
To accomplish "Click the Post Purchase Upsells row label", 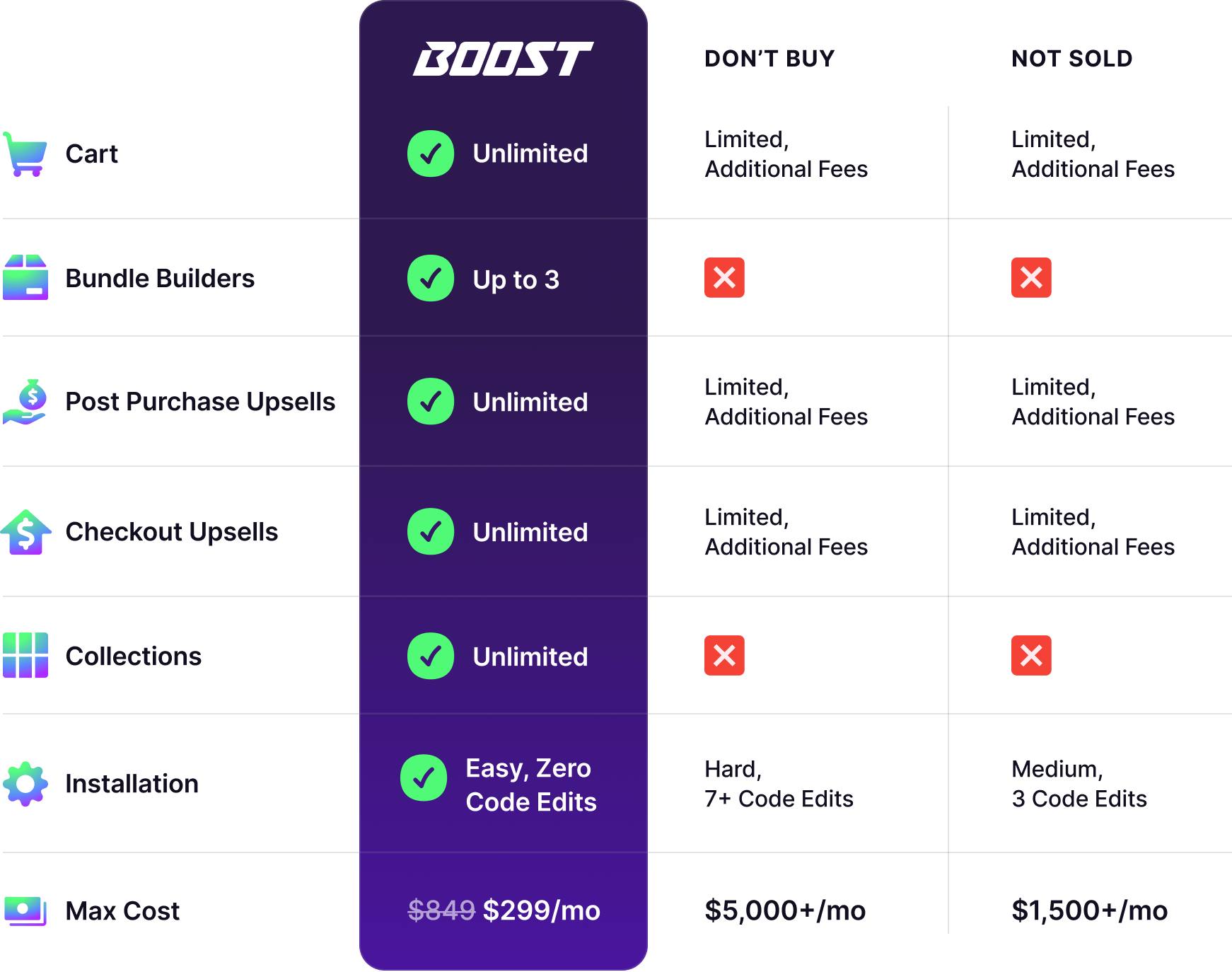I will (200, 402).
